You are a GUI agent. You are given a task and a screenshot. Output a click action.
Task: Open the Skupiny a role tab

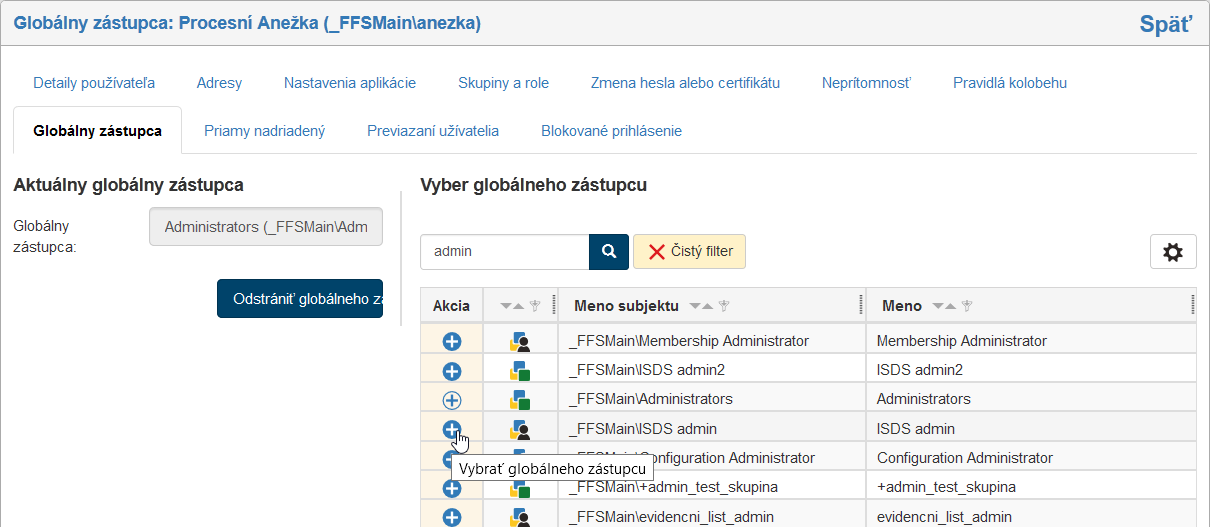(x=503, y=83)
